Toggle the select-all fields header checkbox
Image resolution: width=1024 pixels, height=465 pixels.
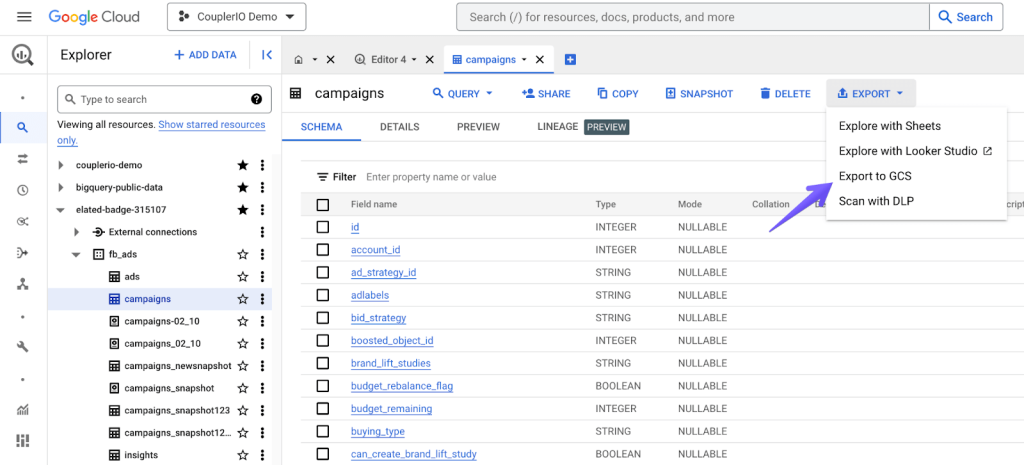tap(323, 204)
